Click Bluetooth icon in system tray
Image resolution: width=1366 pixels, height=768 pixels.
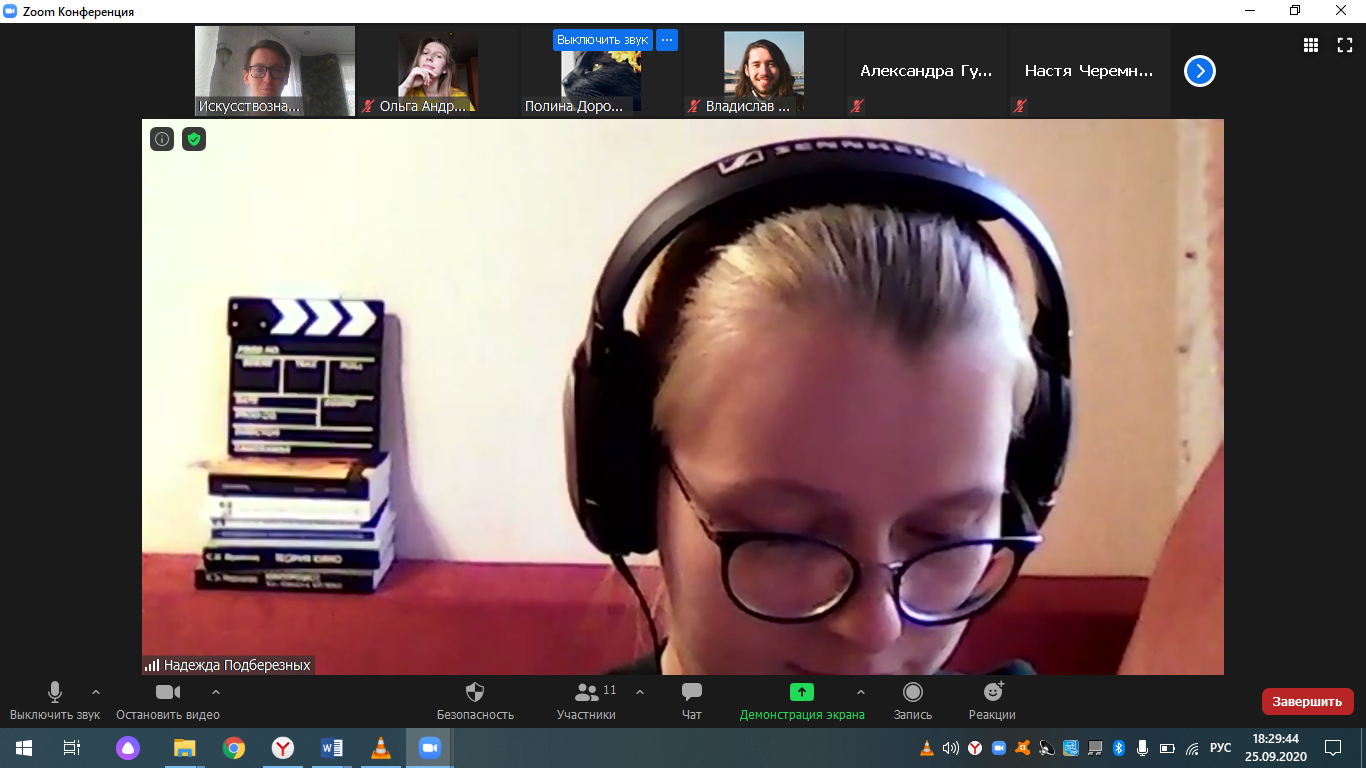tap(1119, 747)
